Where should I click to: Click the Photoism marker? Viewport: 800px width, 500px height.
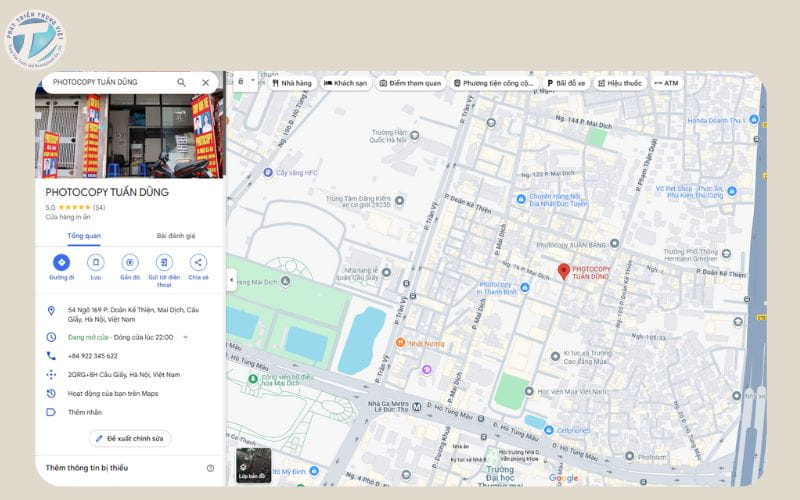630,456
